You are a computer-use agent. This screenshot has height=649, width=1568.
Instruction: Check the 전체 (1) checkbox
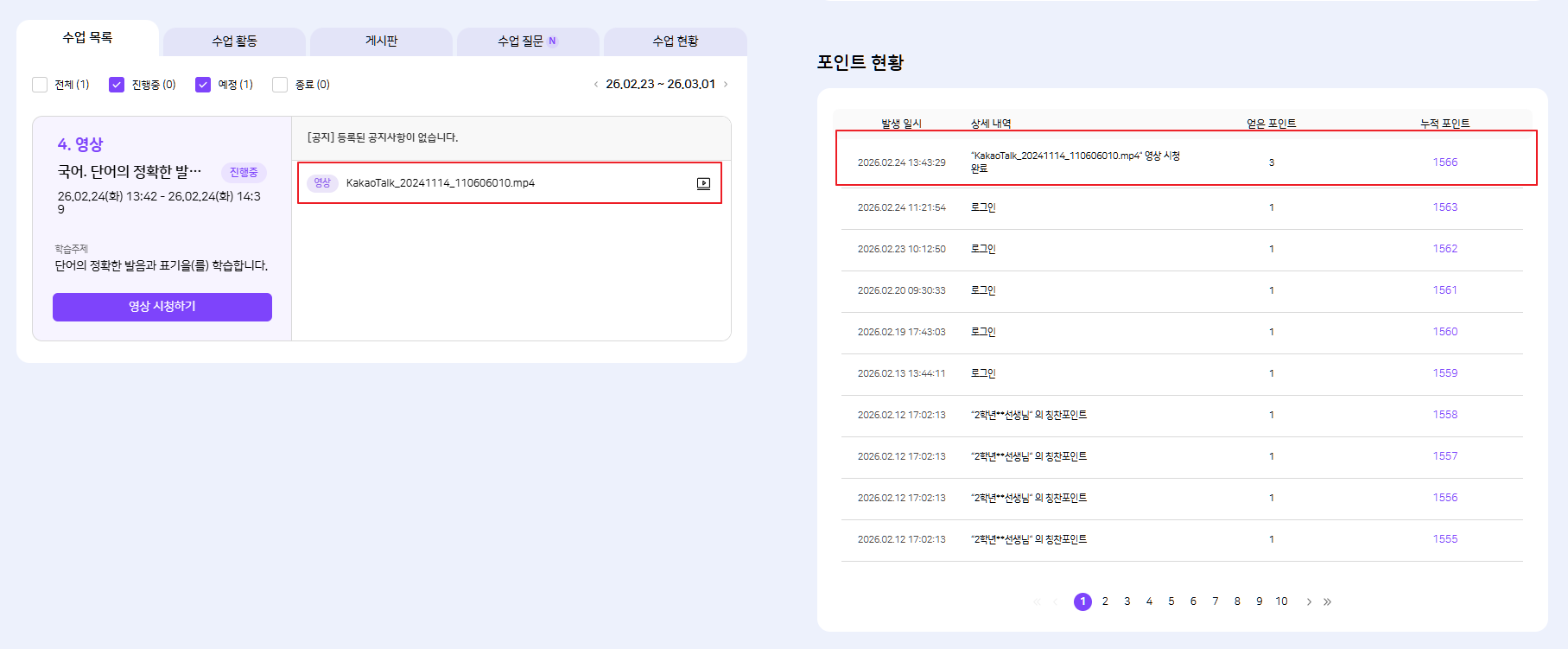click(x=40, y=85)
